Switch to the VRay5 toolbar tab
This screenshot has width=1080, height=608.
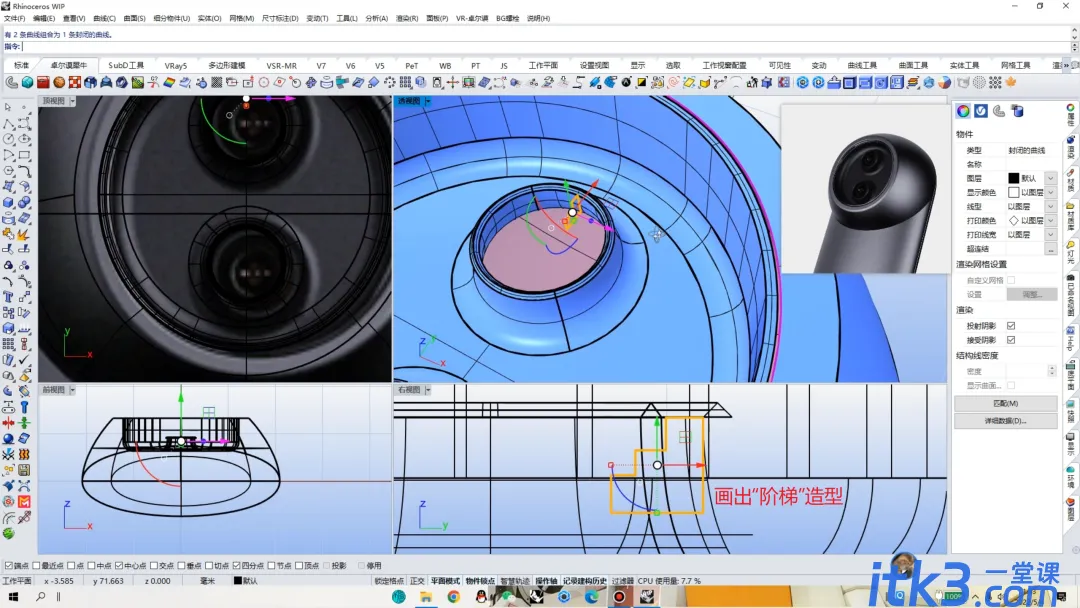tap(176, 65)
